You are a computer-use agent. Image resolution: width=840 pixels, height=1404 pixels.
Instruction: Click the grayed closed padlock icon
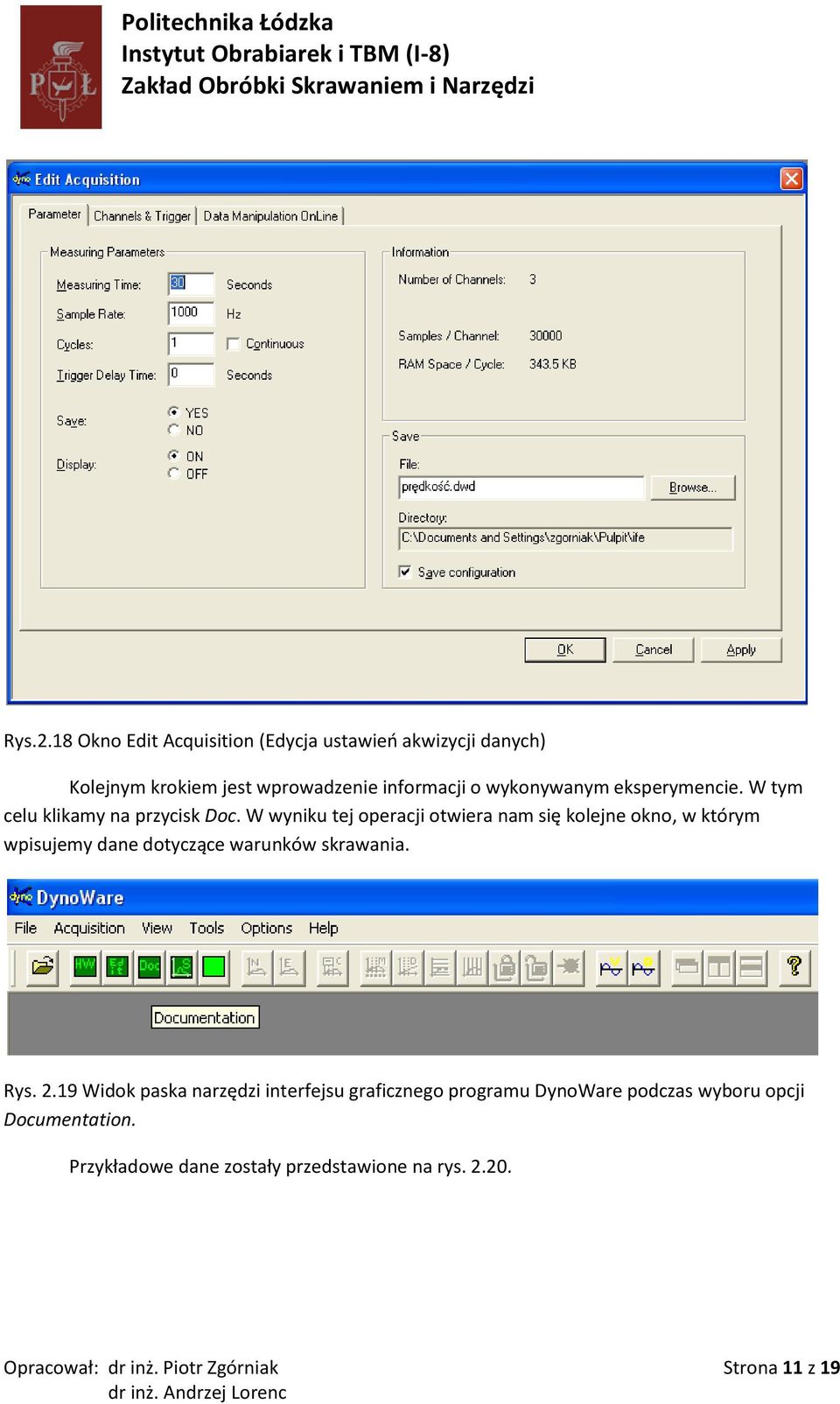click(x=505, y=966)
